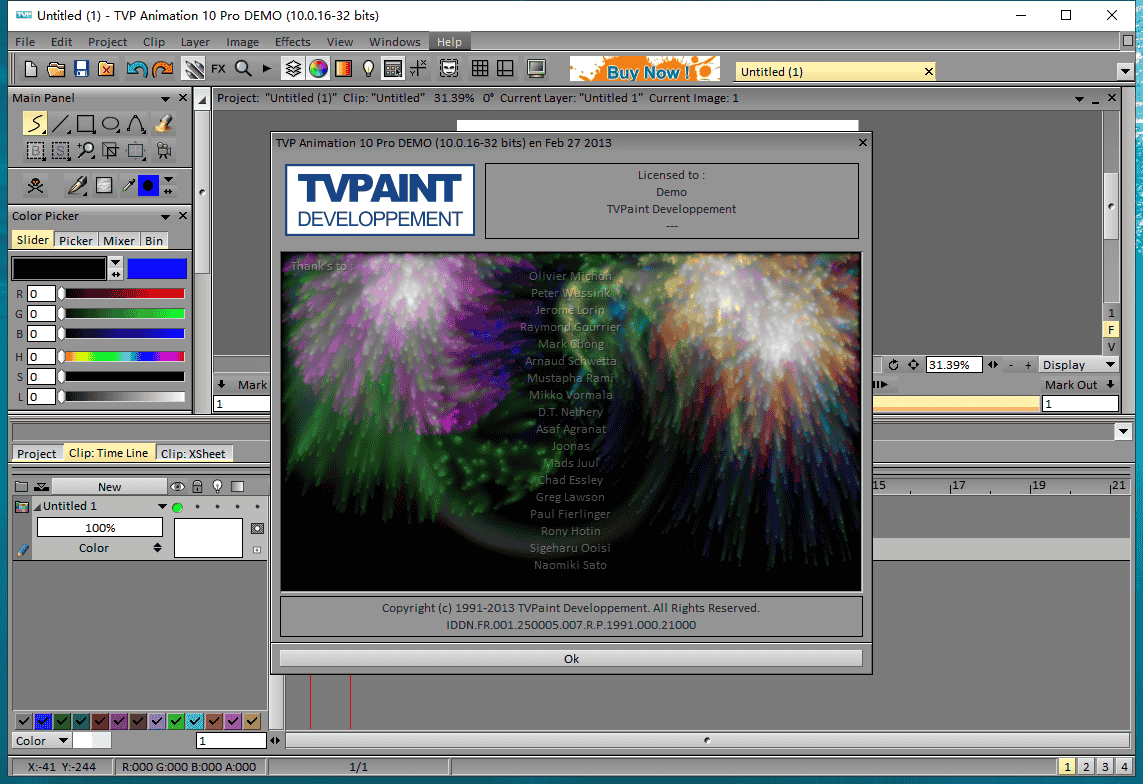Select the rectangle shape tool
Screen dimensions: 1143x784
(x=84, y=123)
